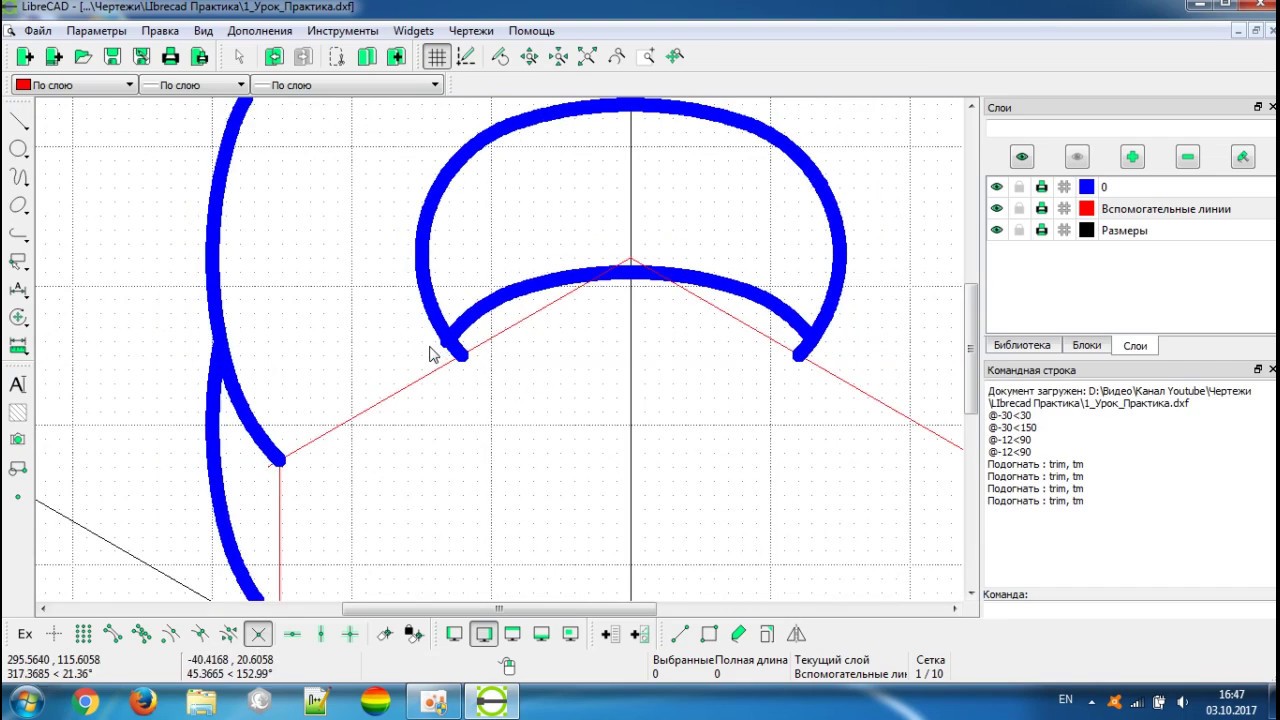This screenshot has height=720, width=1280.
Task: Switch to the Блоки tab
Action: pyautogui.click(x=1087, y=345)
